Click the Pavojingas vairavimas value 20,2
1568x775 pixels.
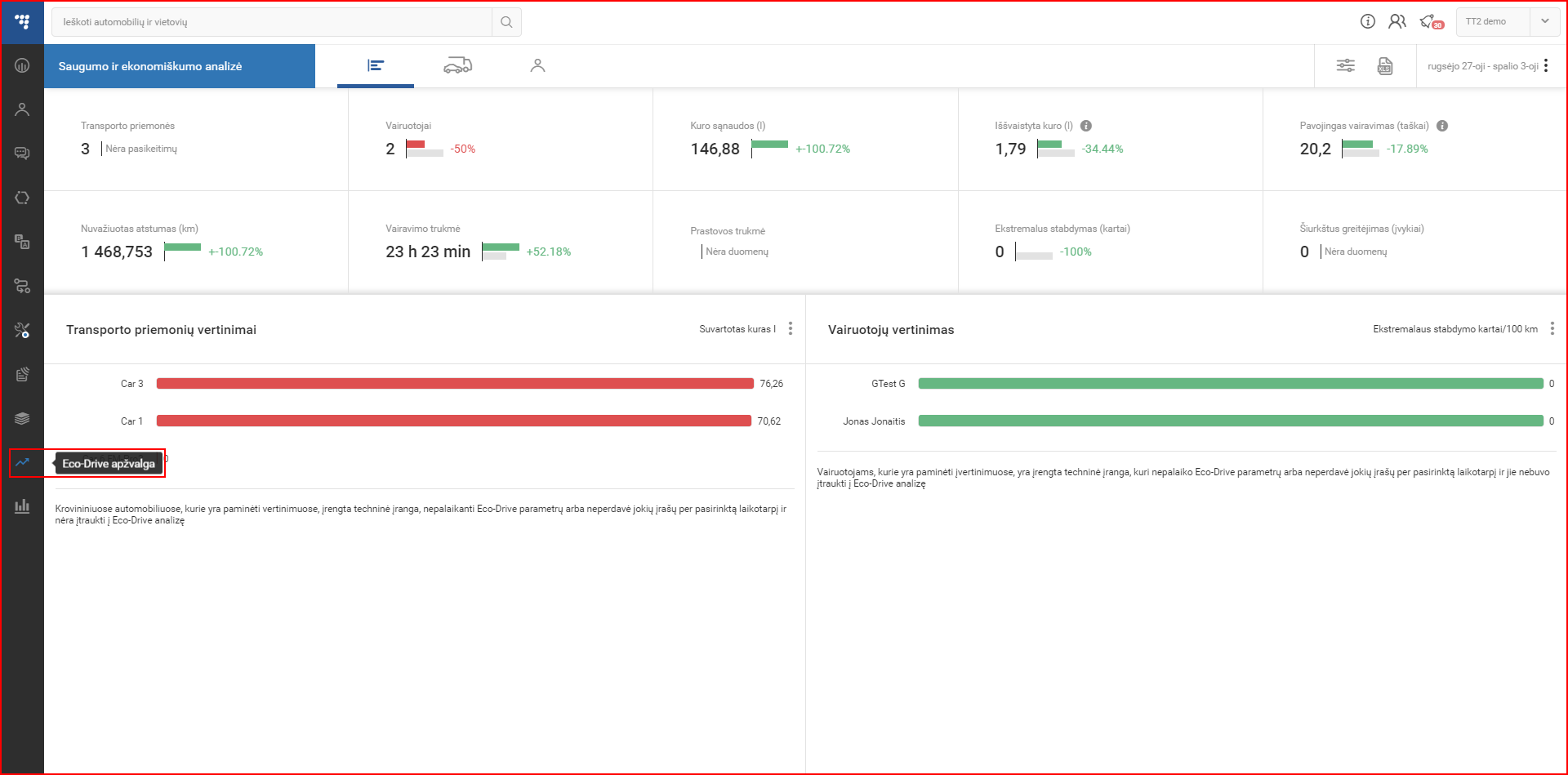1315,149
